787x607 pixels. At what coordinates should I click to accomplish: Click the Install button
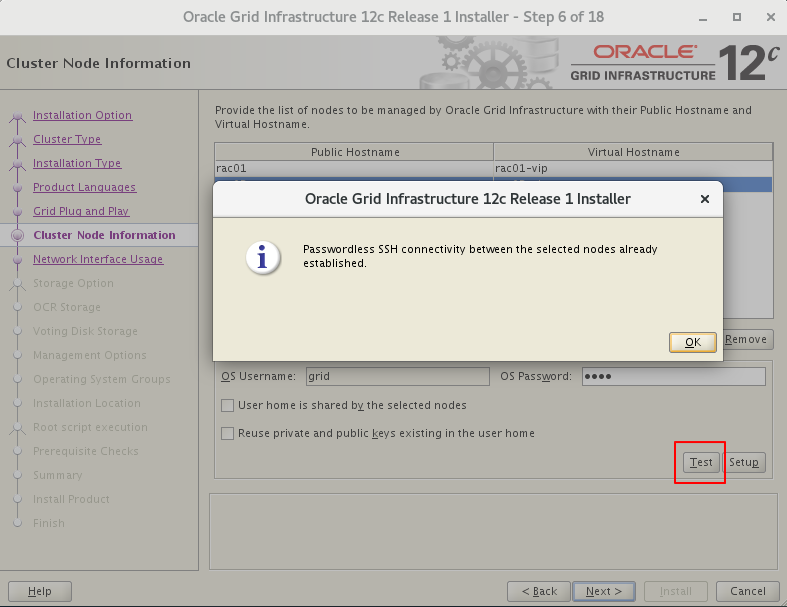[x=676, y=591]
